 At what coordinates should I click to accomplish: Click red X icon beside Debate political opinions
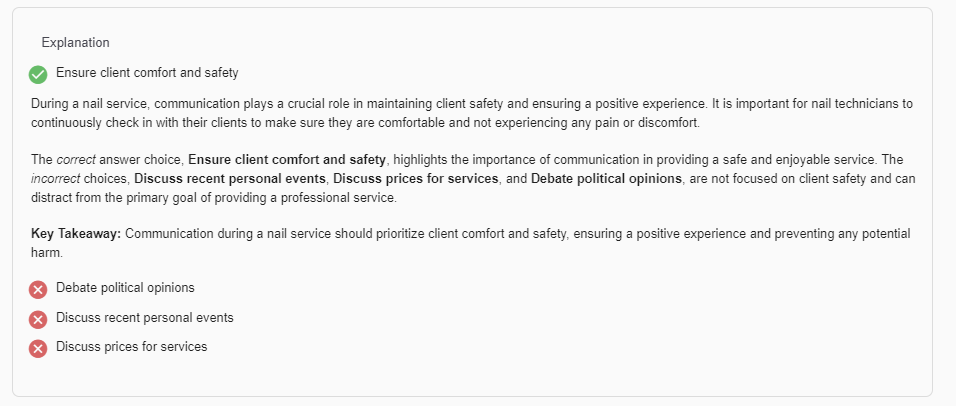(x=38, y=289)
